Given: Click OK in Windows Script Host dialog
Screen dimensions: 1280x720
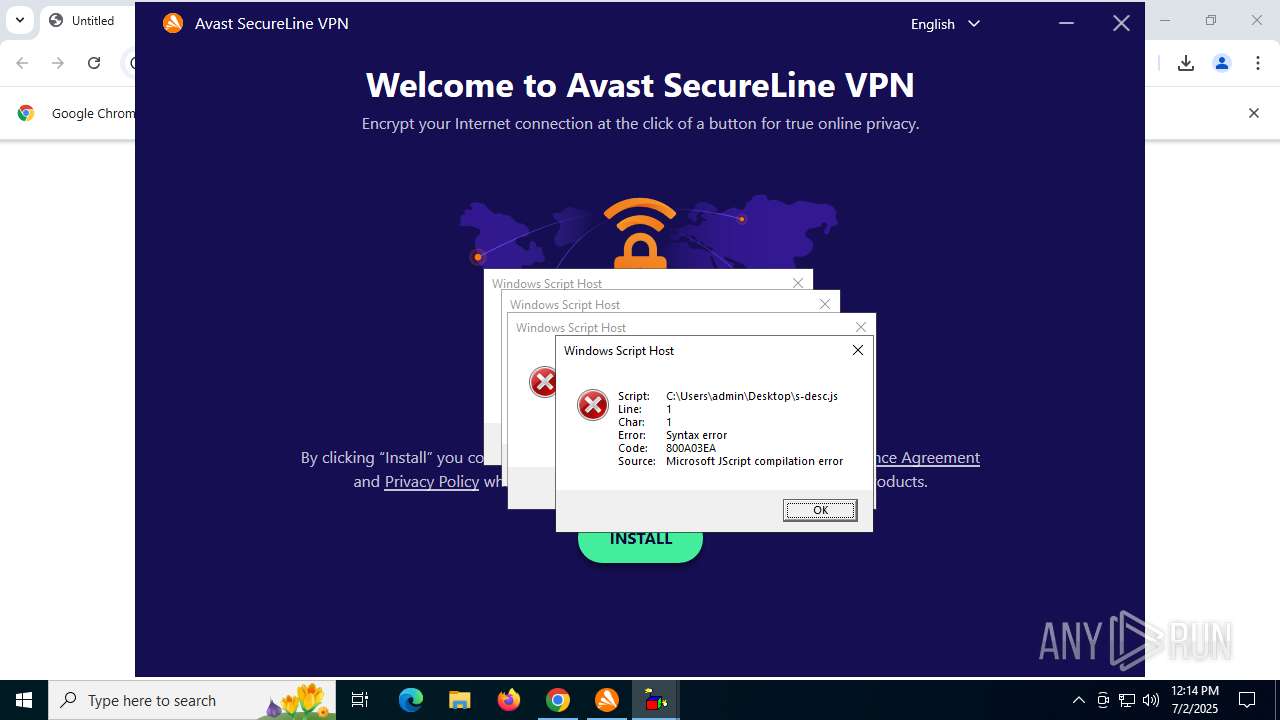Looking at the screenshot, I should point(820,510).
